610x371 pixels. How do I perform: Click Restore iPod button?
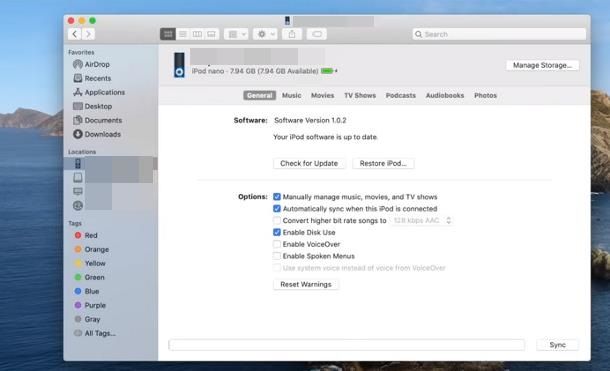[x=383, y=163]
